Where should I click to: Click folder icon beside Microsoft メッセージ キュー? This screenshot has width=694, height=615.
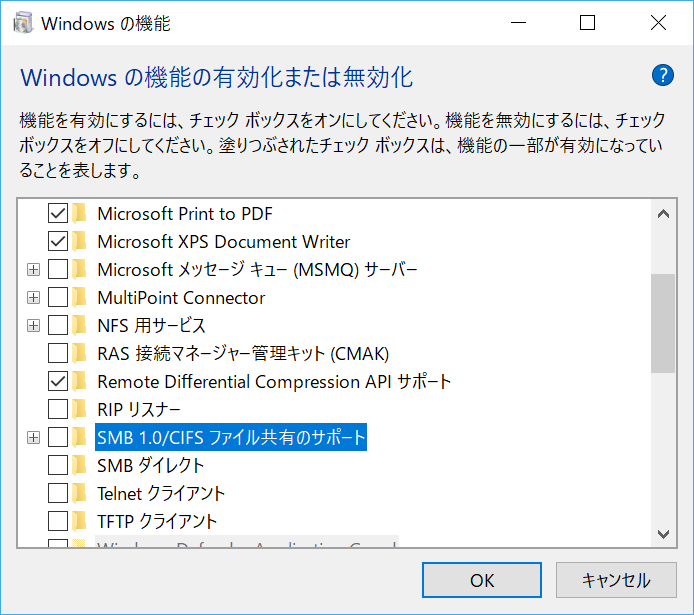click(x=79, y=269)
